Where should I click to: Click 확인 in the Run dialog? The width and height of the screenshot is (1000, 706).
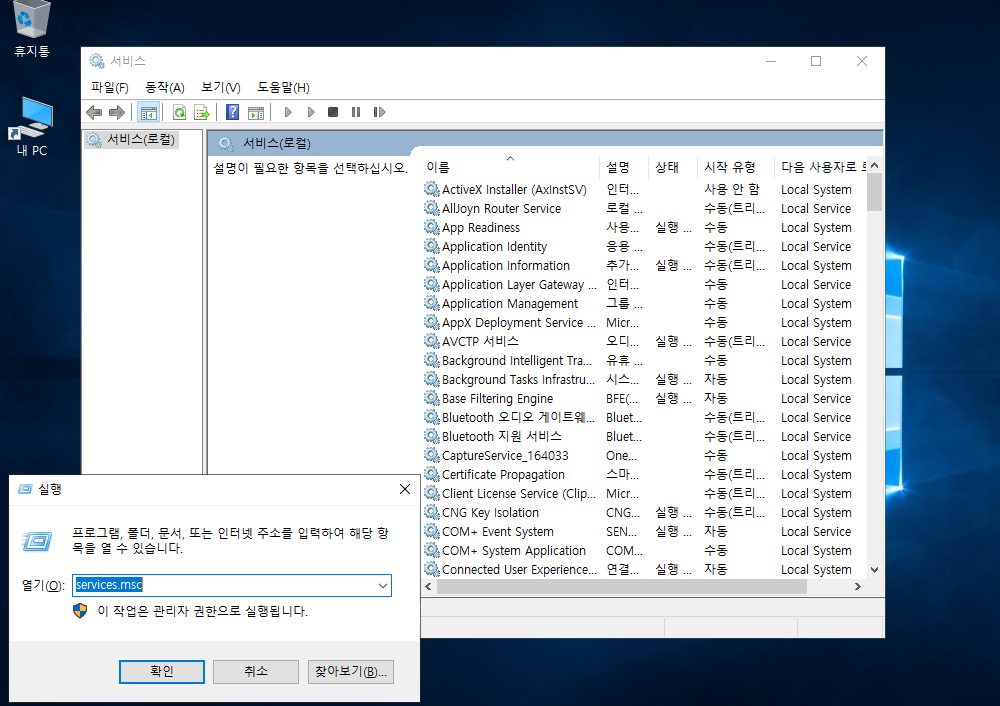pos(162,672)
